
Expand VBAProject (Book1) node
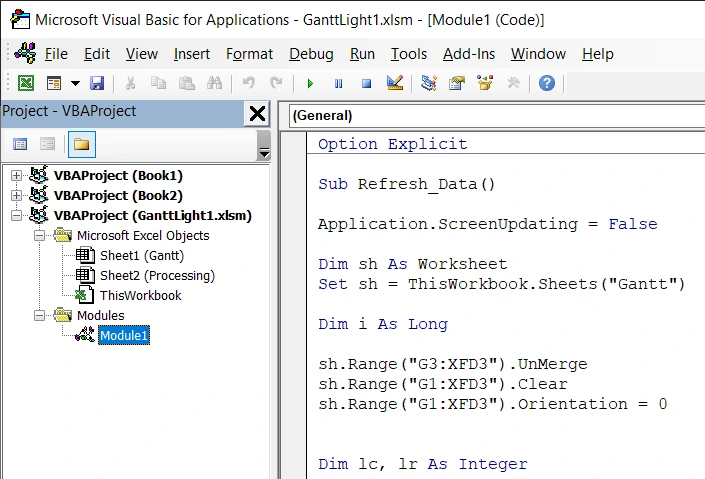pyautogui.click(x=16, y=175)
